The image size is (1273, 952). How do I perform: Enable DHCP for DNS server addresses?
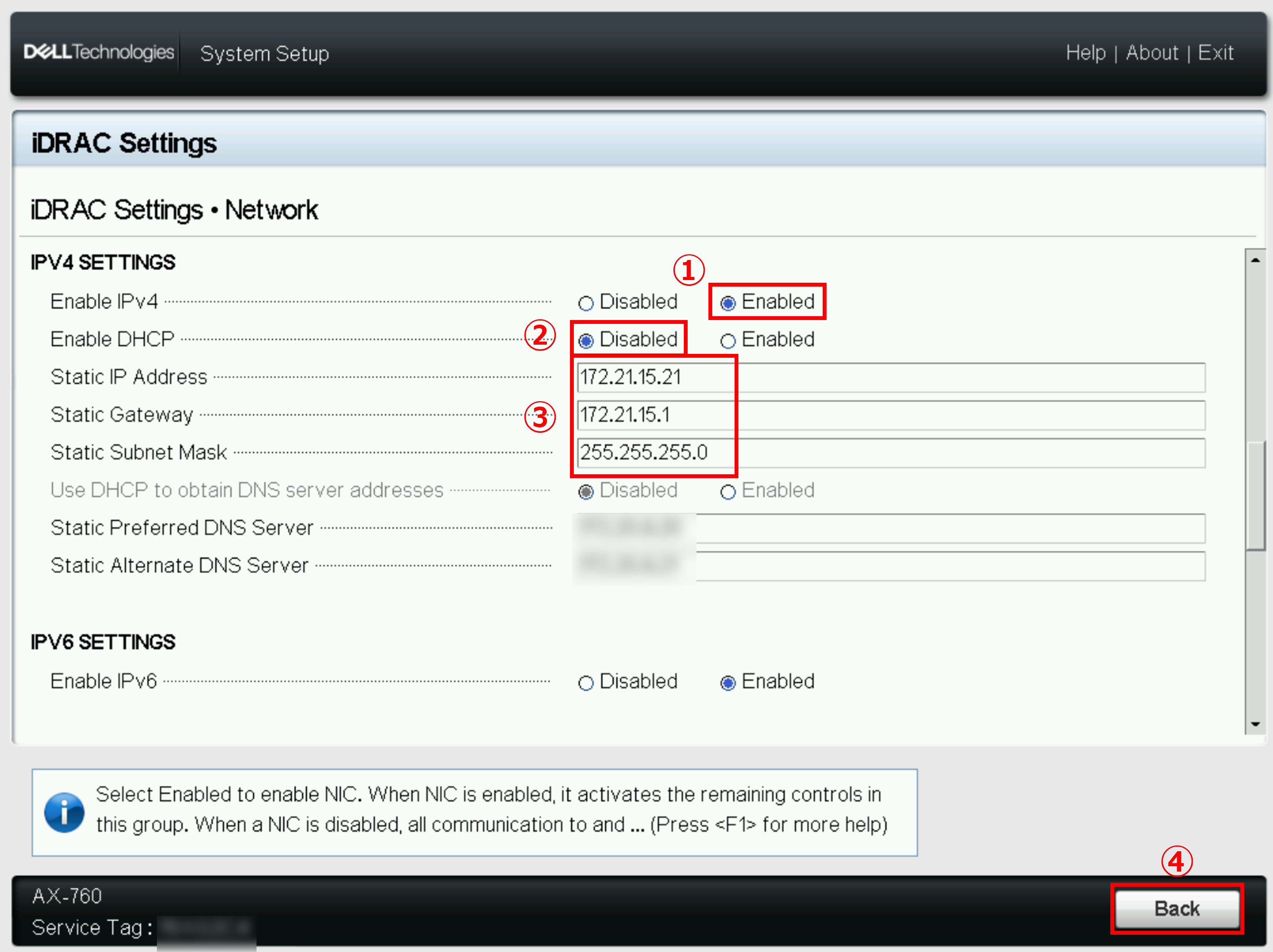727,492
